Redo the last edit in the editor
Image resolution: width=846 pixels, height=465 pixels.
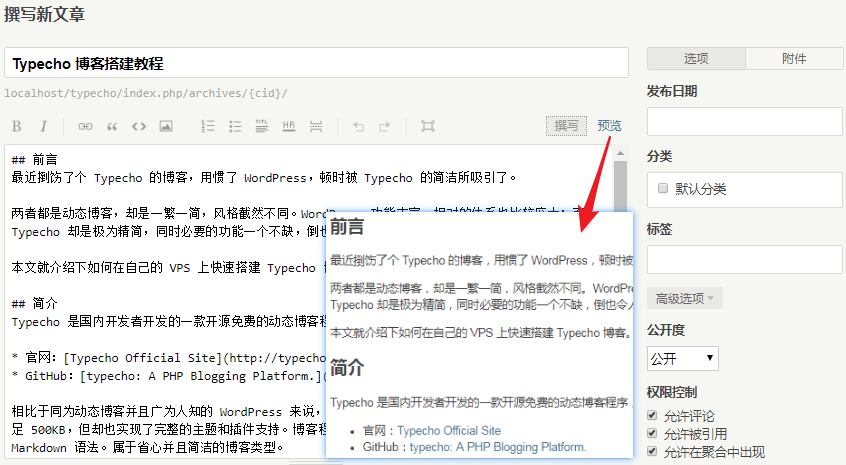point(385,126)
